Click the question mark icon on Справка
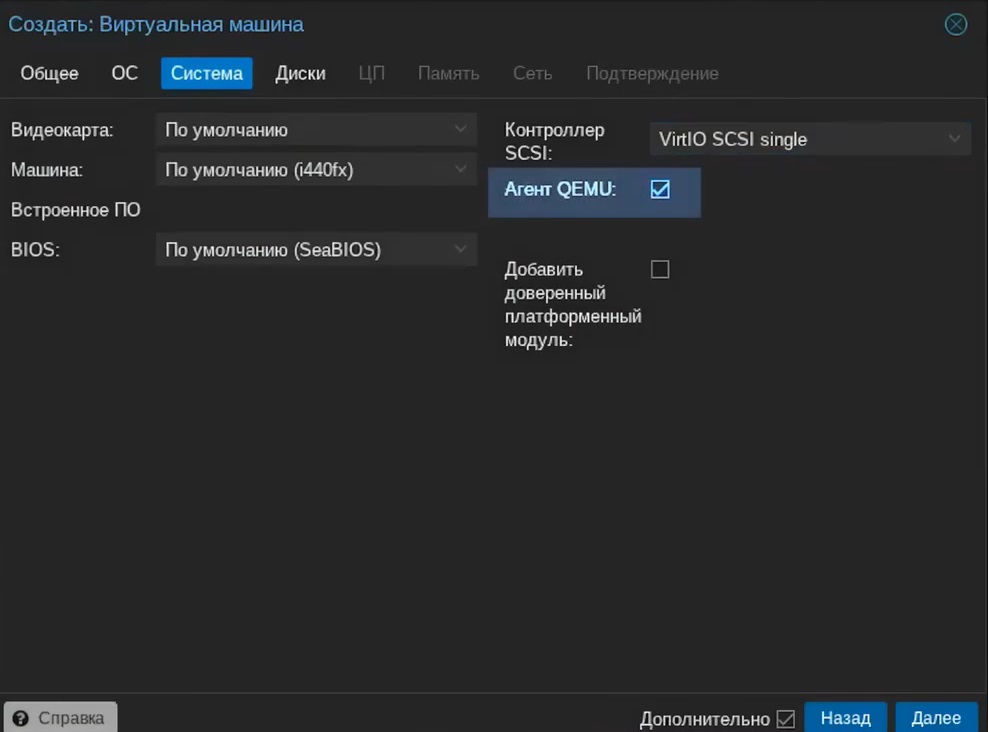Image resolution: width=988 pixels, height=732 pixels. 21,718
